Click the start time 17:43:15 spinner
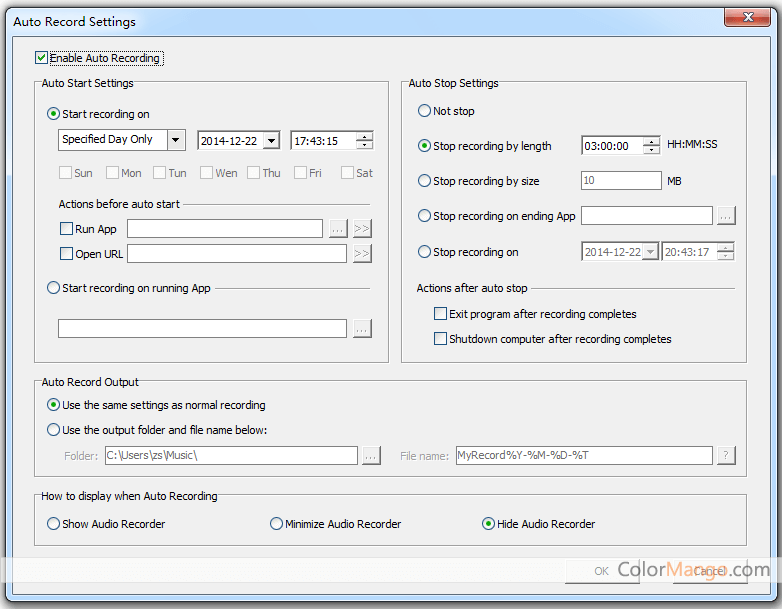Image resolution: width=782 pixels, height=609 pixels. coord(364,141)
